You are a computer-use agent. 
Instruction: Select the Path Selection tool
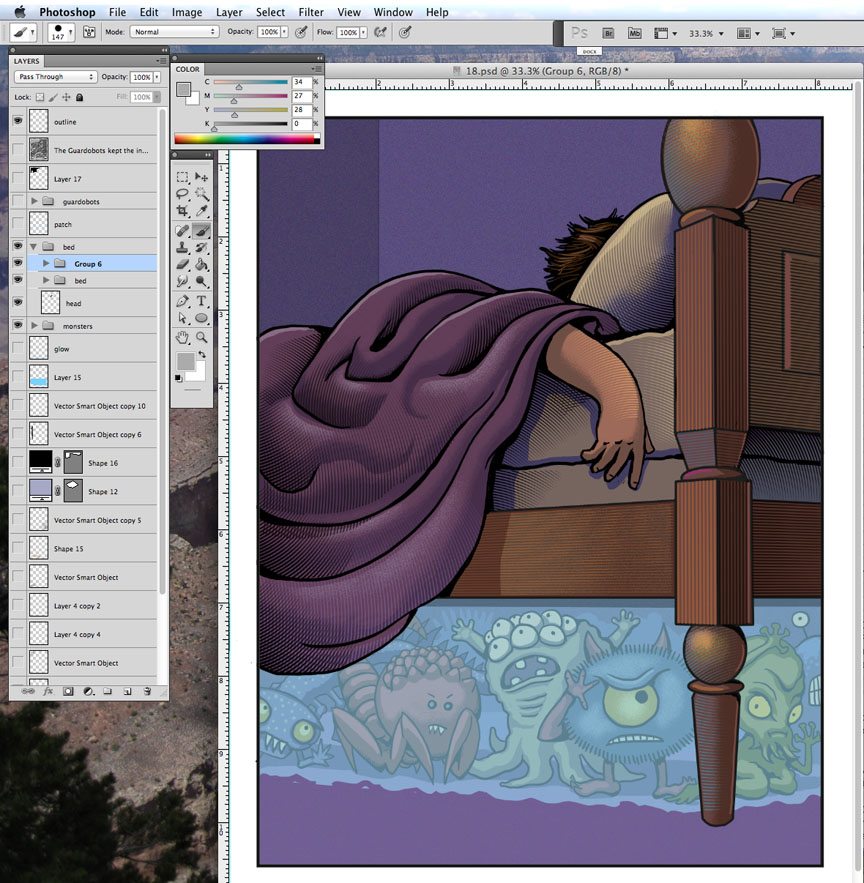(x=182, y=318)
